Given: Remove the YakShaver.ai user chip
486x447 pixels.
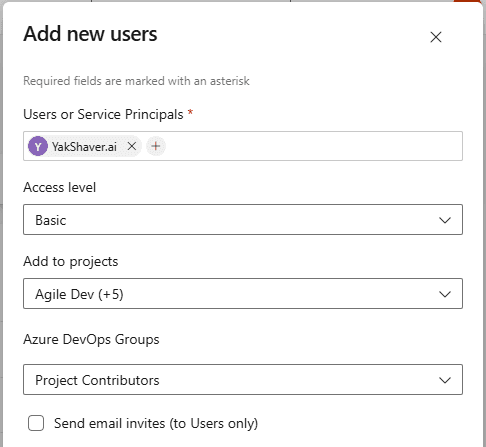Looking at the screenshot, I should click(x=132, y=146).
